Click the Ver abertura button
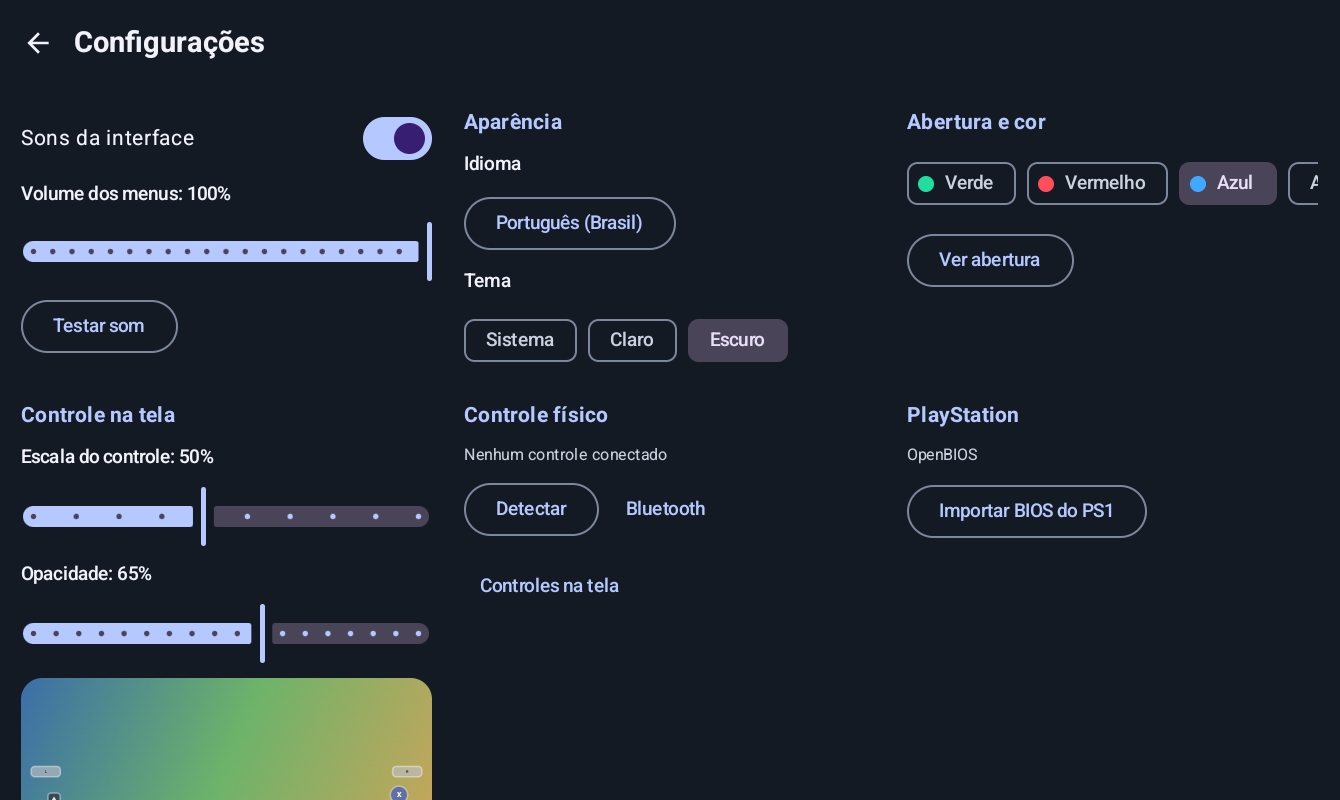Screen dimensions: 1340x800 990,260
